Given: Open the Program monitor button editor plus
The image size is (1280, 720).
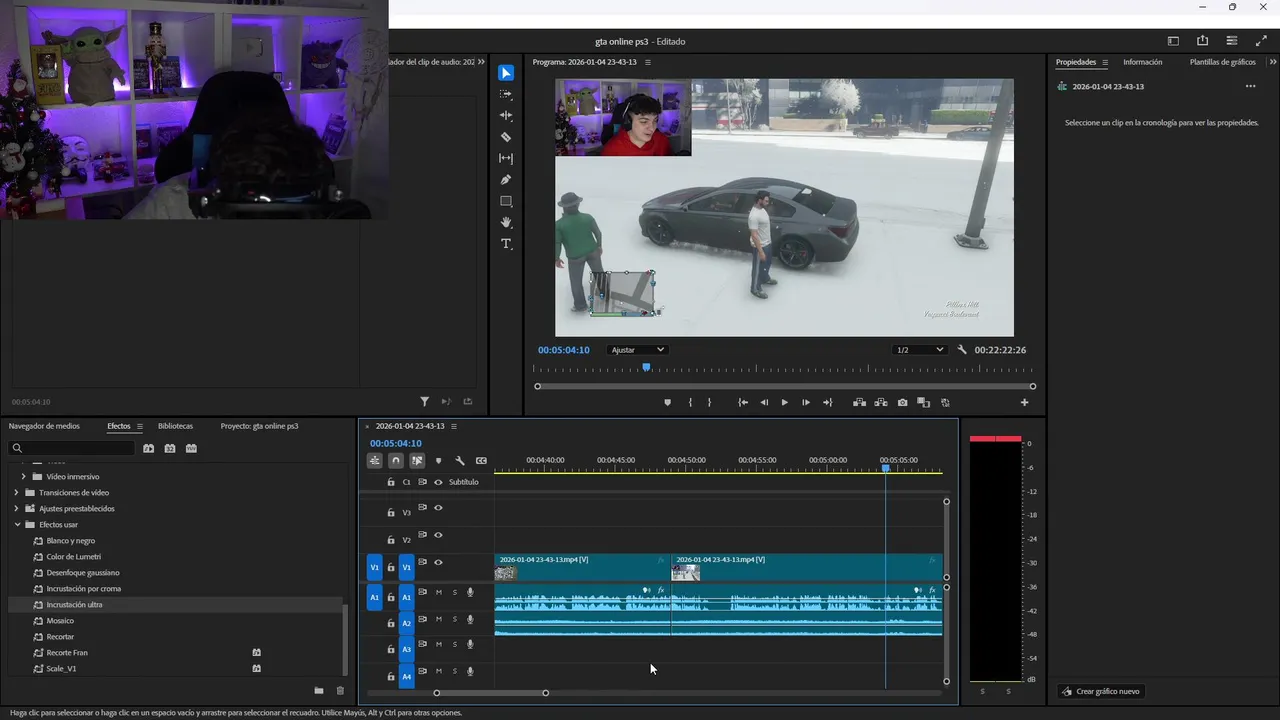Looking at the screenshot, I should (x=1024, y=403).
